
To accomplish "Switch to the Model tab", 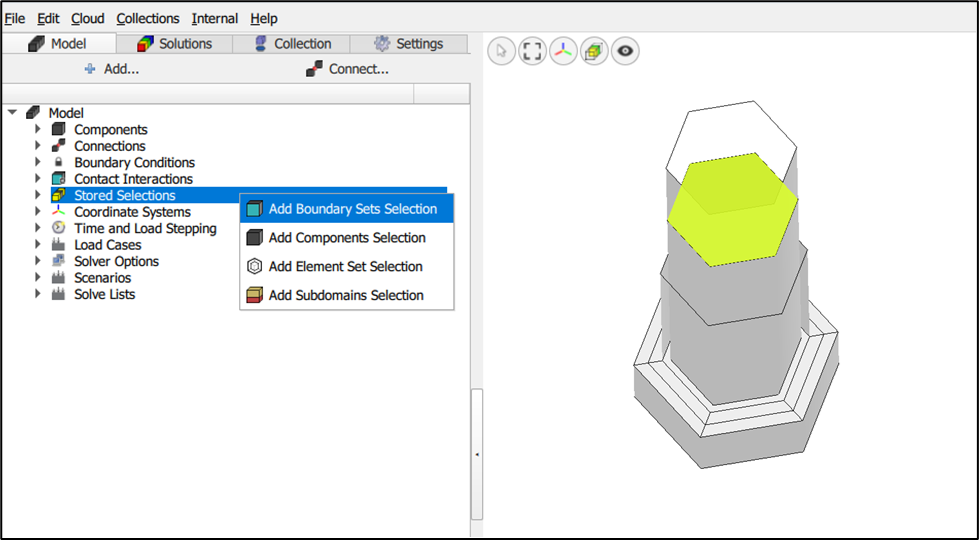I will [x=59, y=44].
